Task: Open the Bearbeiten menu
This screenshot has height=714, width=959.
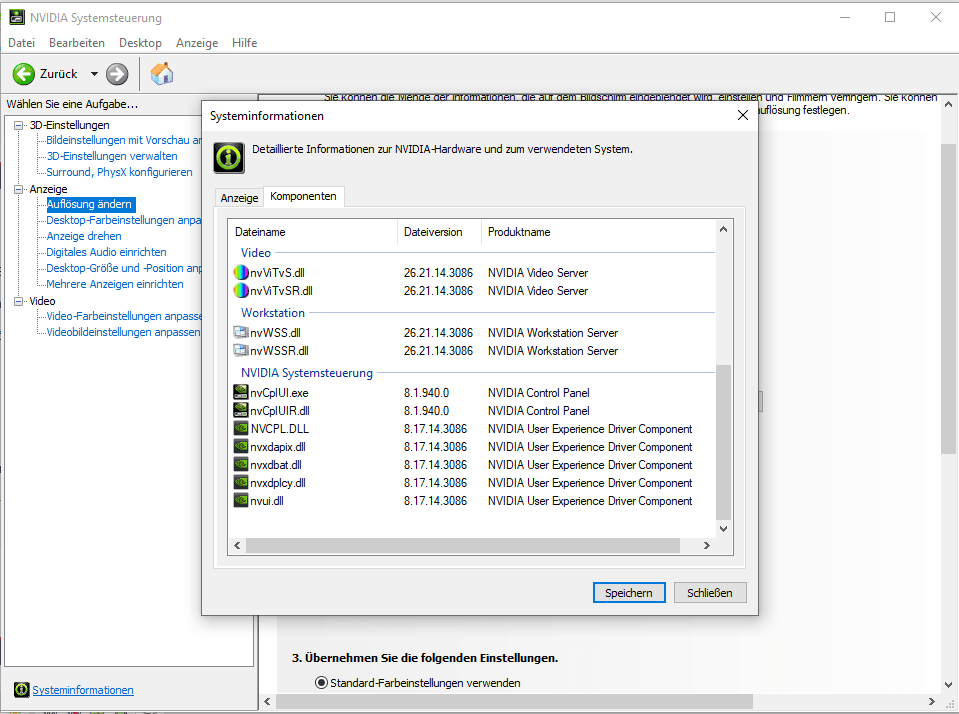Action: tap(77, 43)
